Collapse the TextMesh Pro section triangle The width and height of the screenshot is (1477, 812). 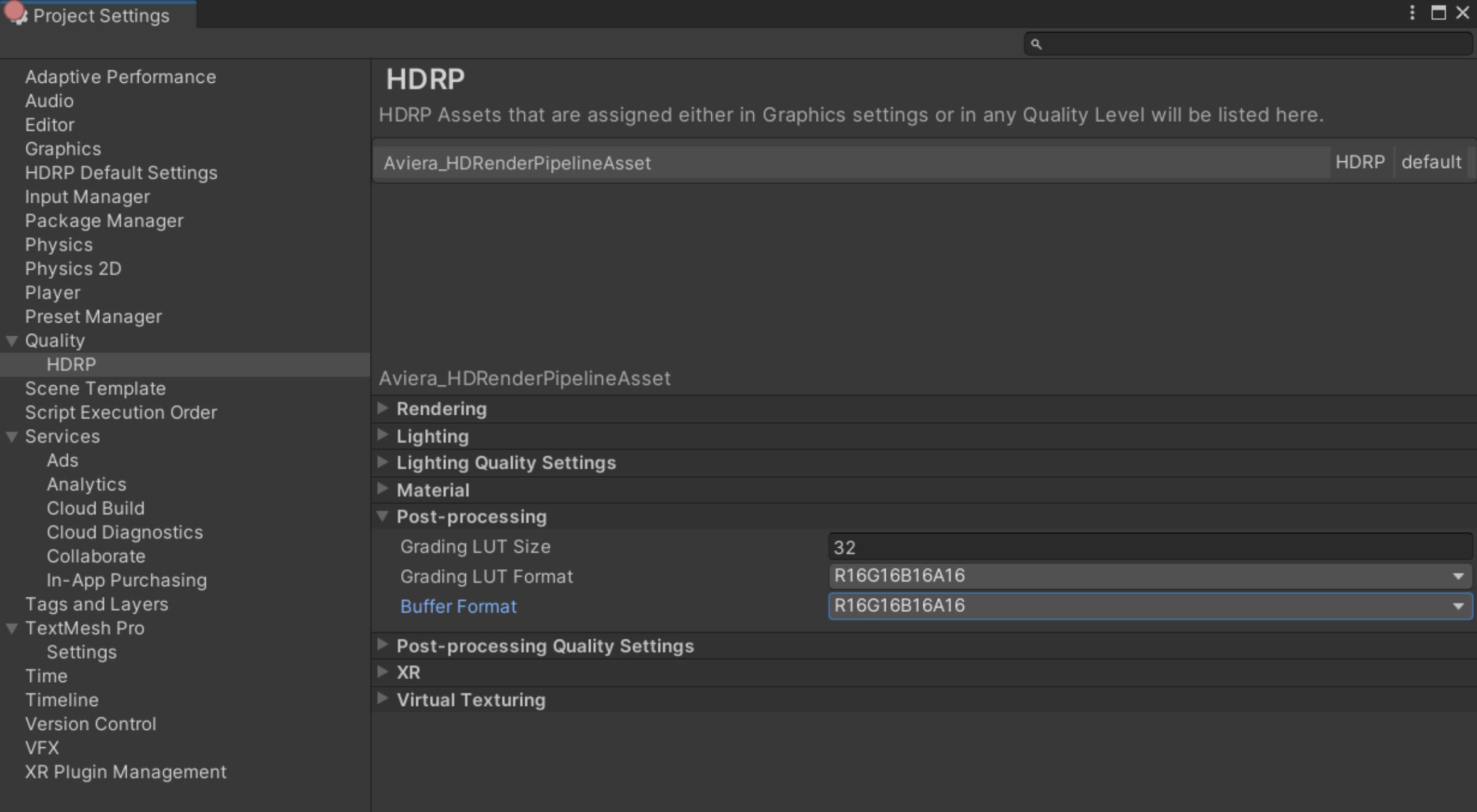[11, 628]
